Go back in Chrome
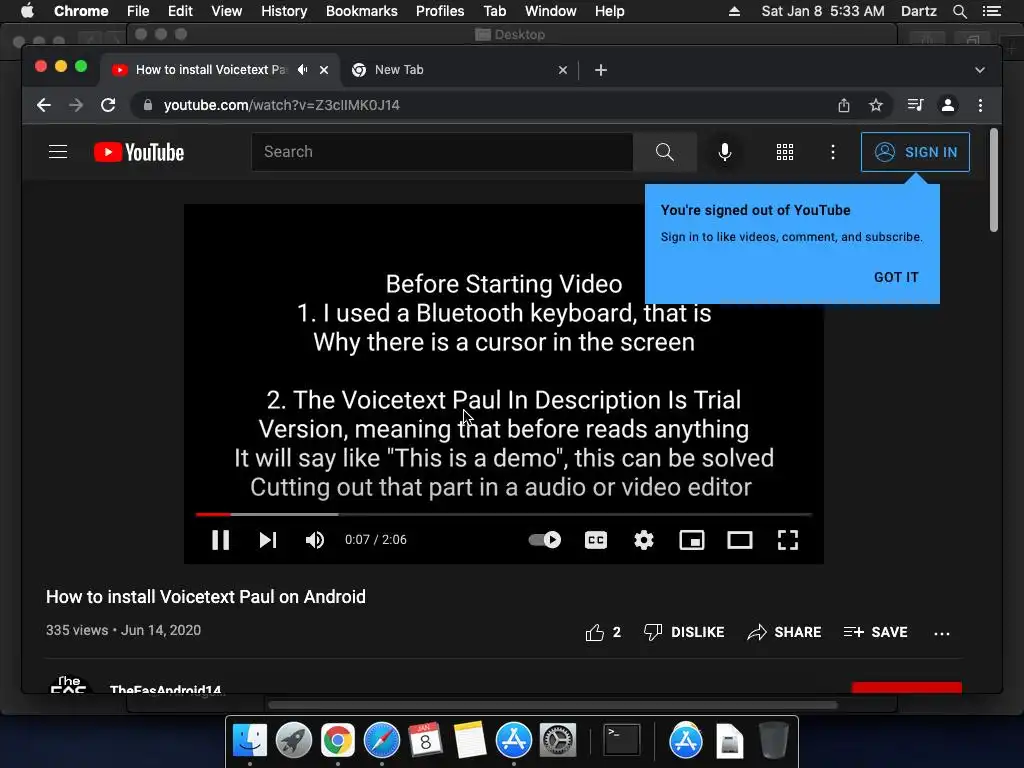 coord(44,105)
